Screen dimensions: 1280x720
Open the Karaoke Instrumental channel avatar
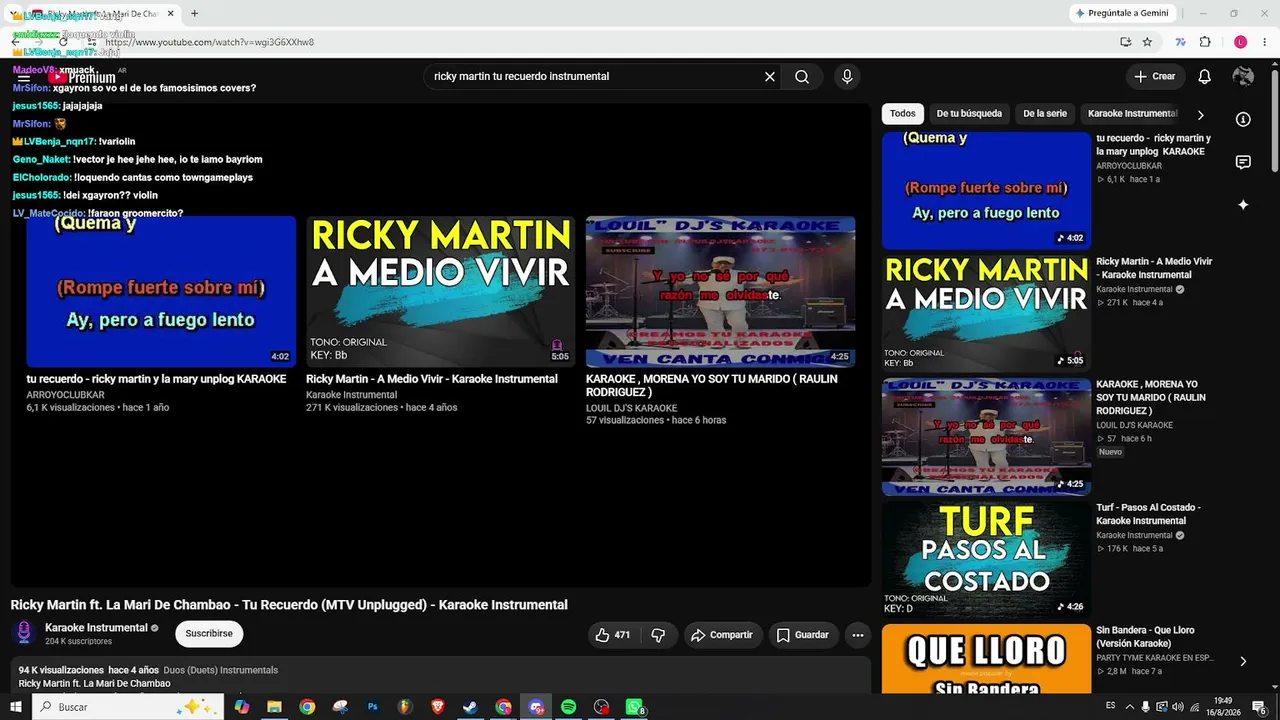[25, 633]
